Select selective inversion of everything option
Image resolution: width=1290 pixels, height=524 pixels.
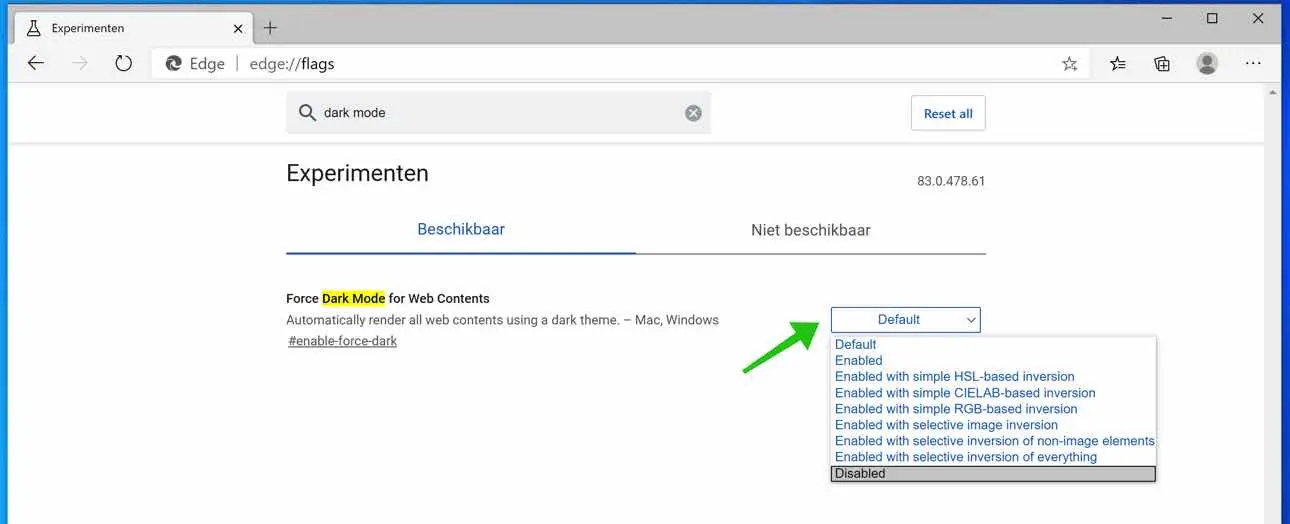pyautogui.click(x=993, y=457)
